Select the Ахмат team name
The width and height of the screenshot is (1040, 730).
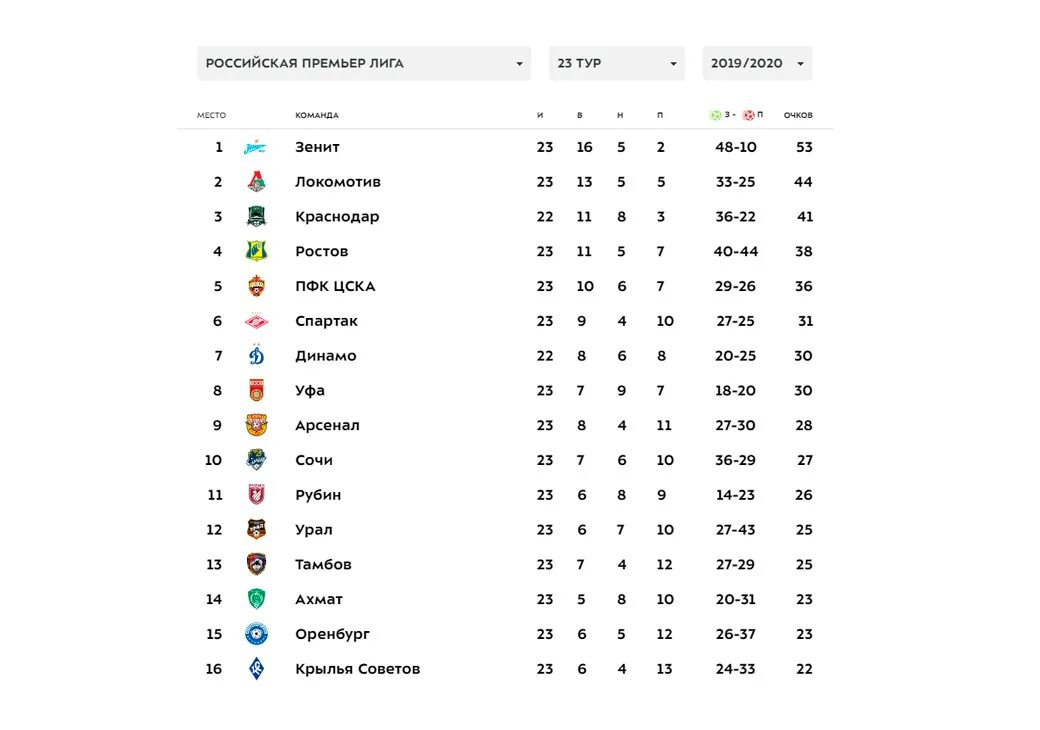coord(319,599)
